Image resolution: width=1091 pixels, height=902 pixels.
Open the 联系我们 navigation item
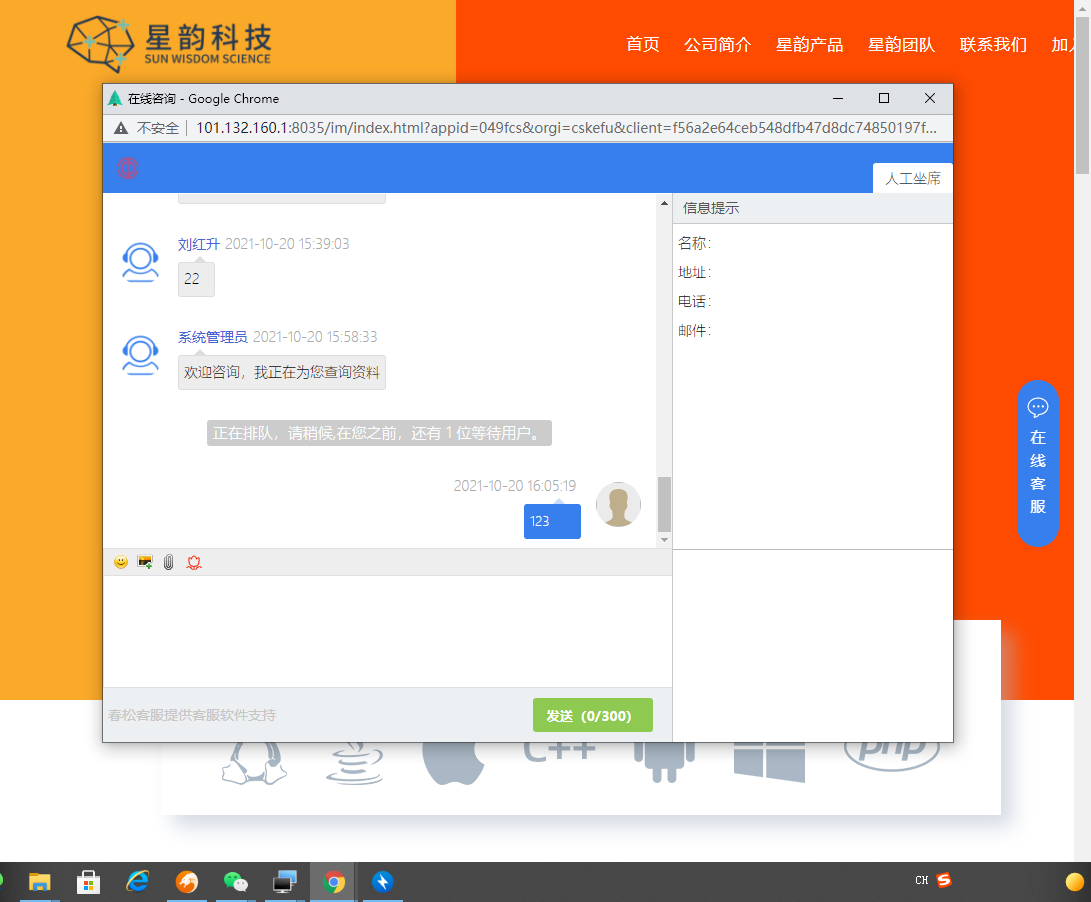click(993, 44)
